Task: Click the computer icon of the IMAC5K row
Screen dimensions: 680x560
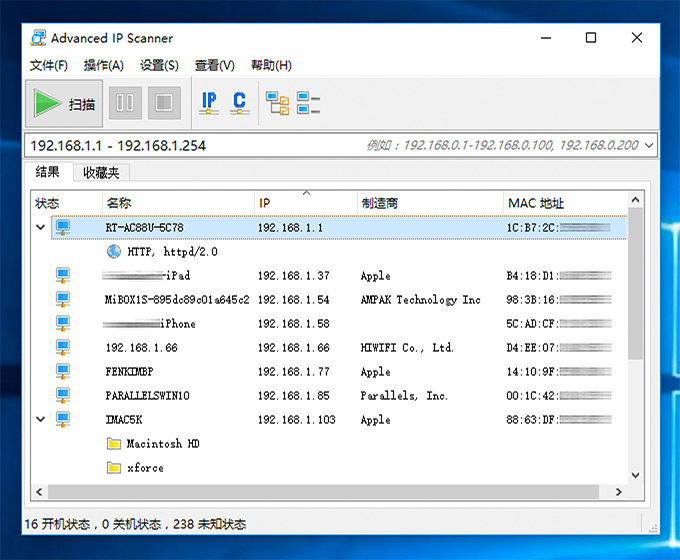Action: click(x=63, y=419)
